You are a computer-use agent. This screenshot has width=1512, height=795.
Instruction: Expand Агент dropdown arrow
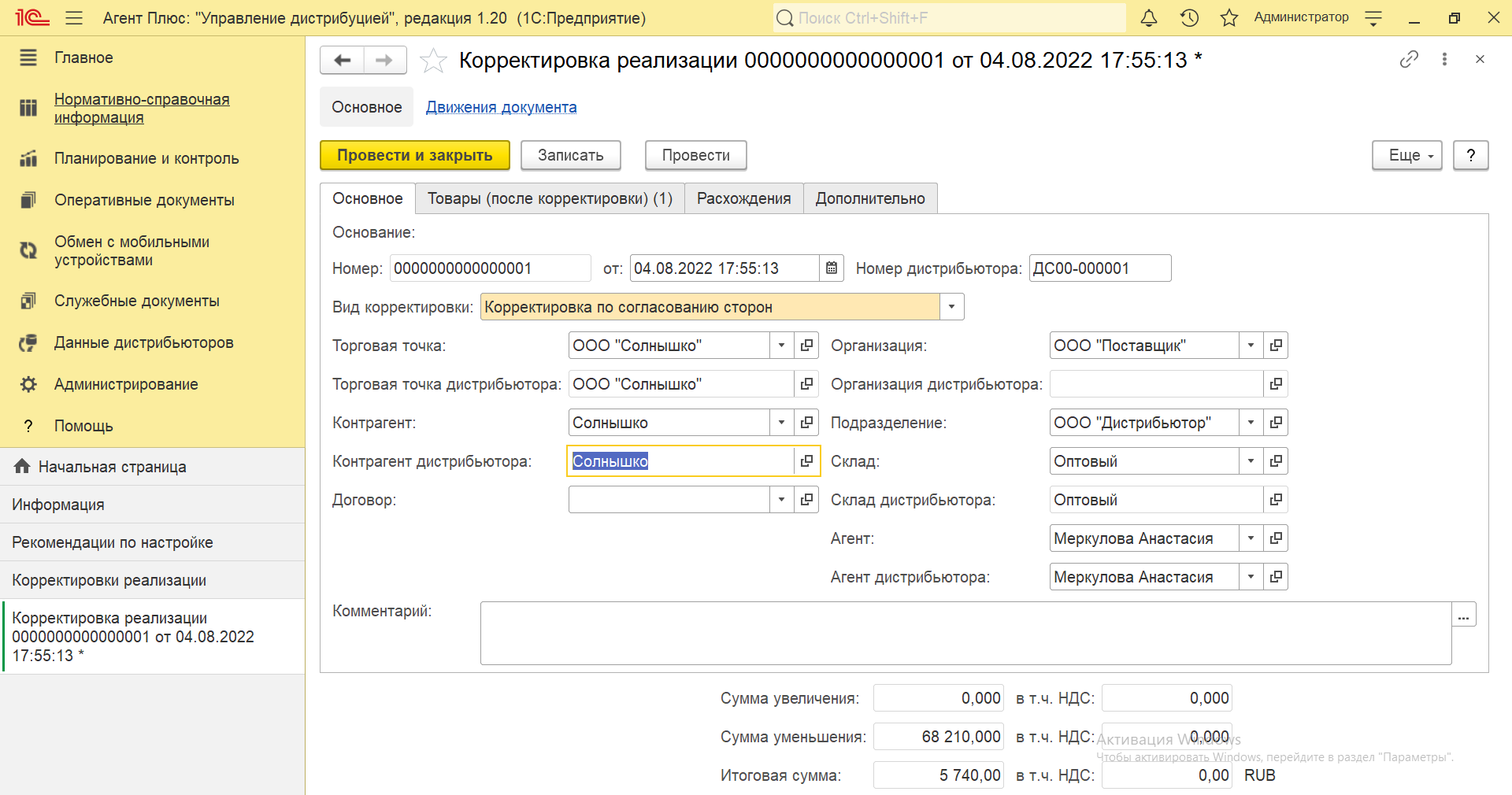1251,538
